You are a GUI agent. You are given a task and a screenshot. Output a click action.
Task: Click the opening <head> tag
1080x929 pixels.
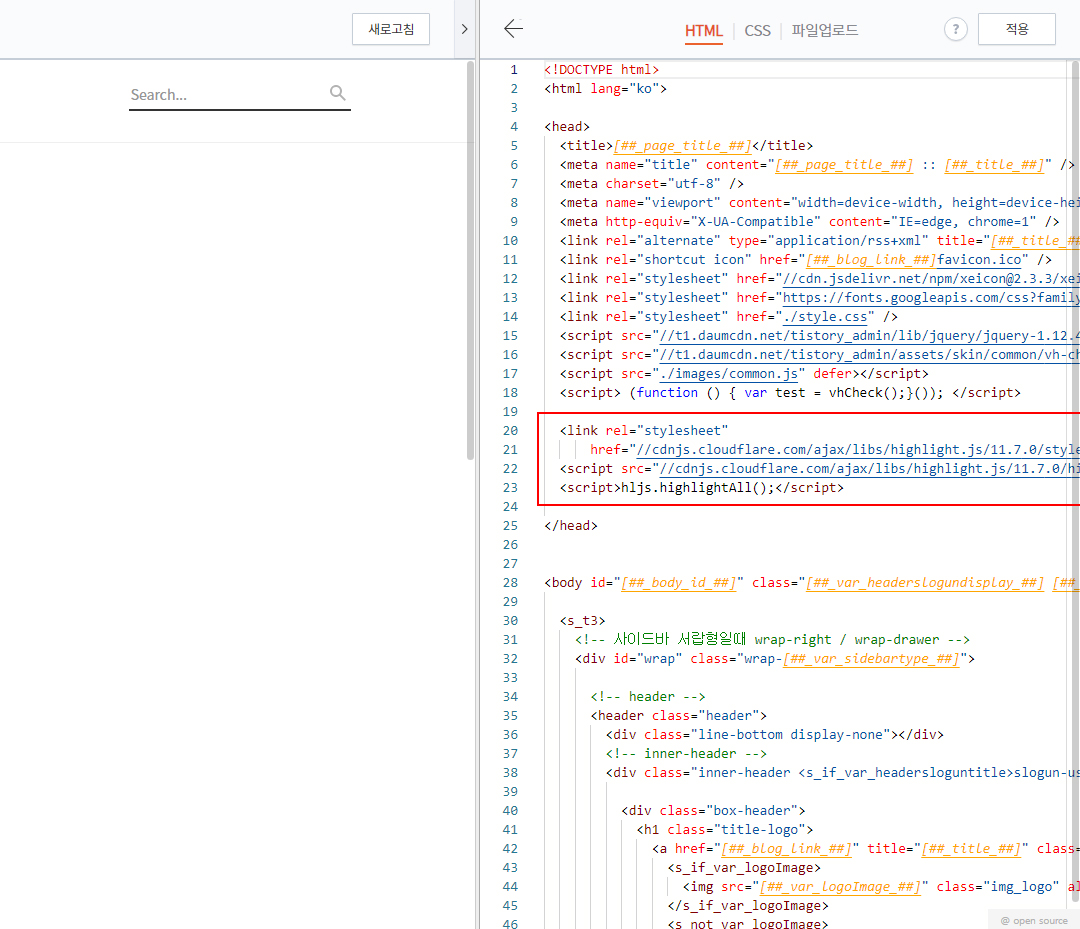tap(567, 127)
